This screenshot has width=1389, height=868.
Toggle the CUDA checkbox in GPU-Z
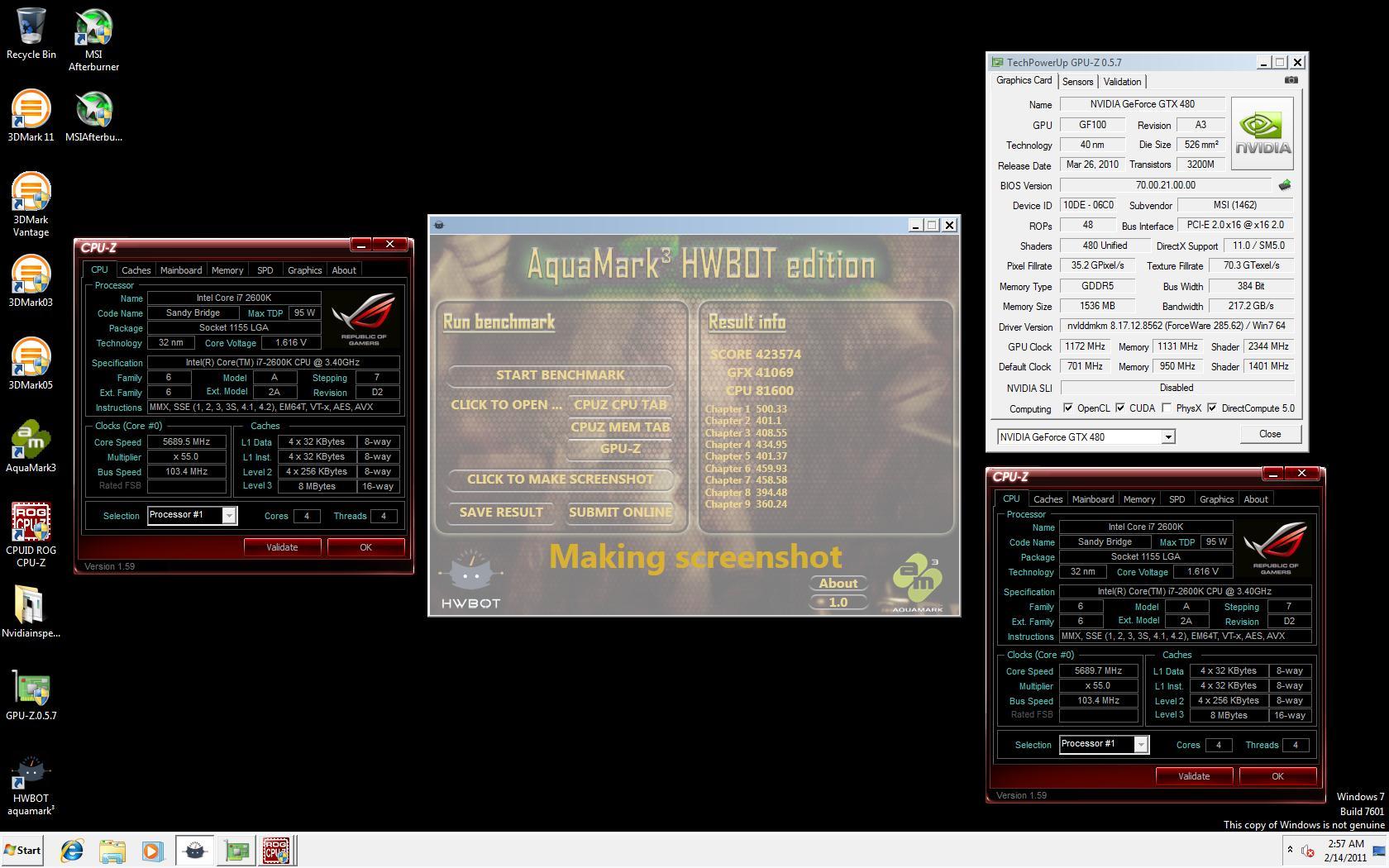pos(1120,408)
